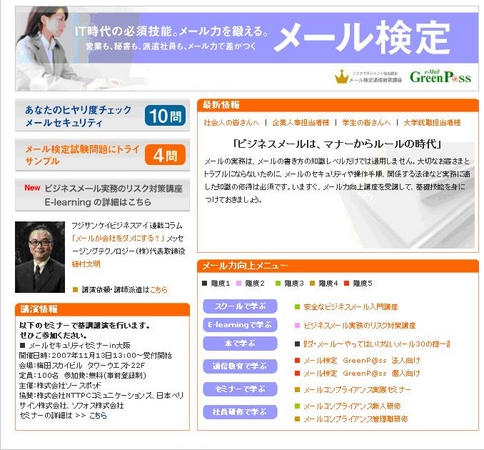
Task: Open 「メールが会社をダメにする？」 column link
Action: coord(118,239)
